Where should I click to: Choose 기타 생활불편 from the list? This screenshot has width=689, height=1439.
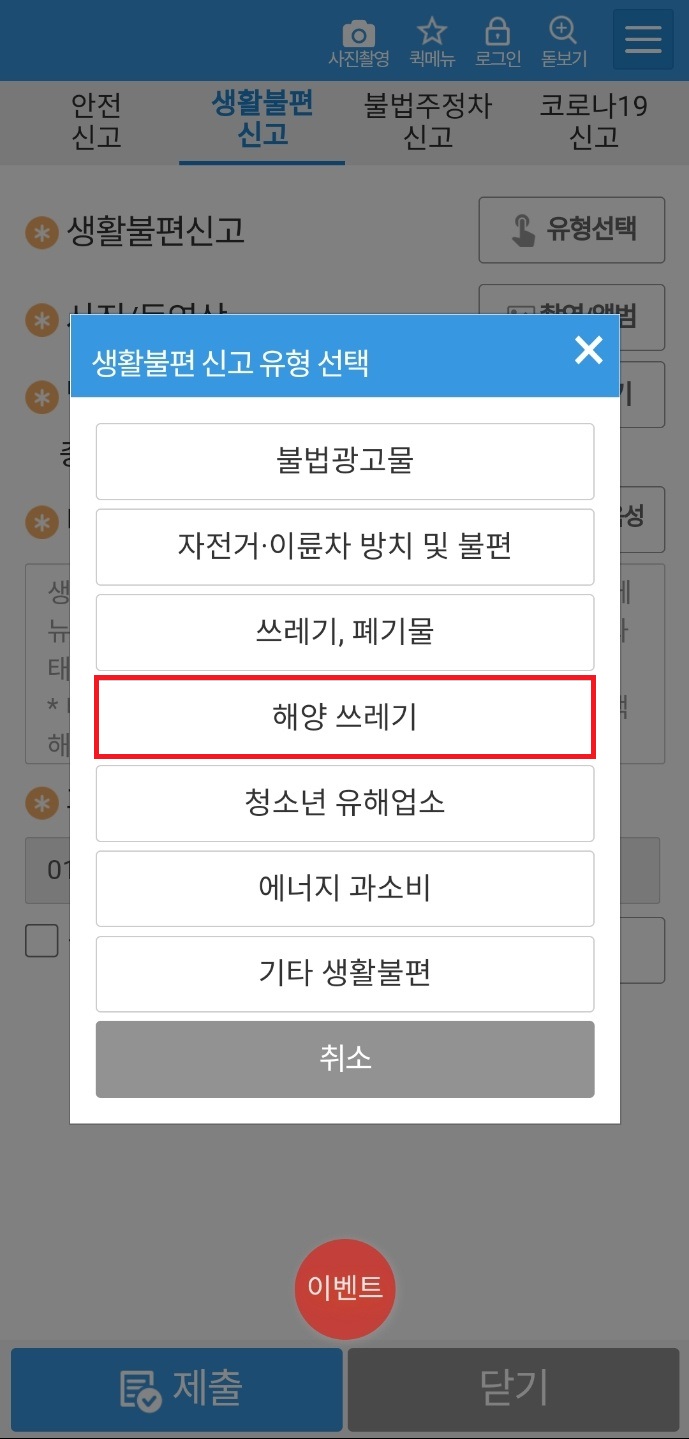(345, 973)
